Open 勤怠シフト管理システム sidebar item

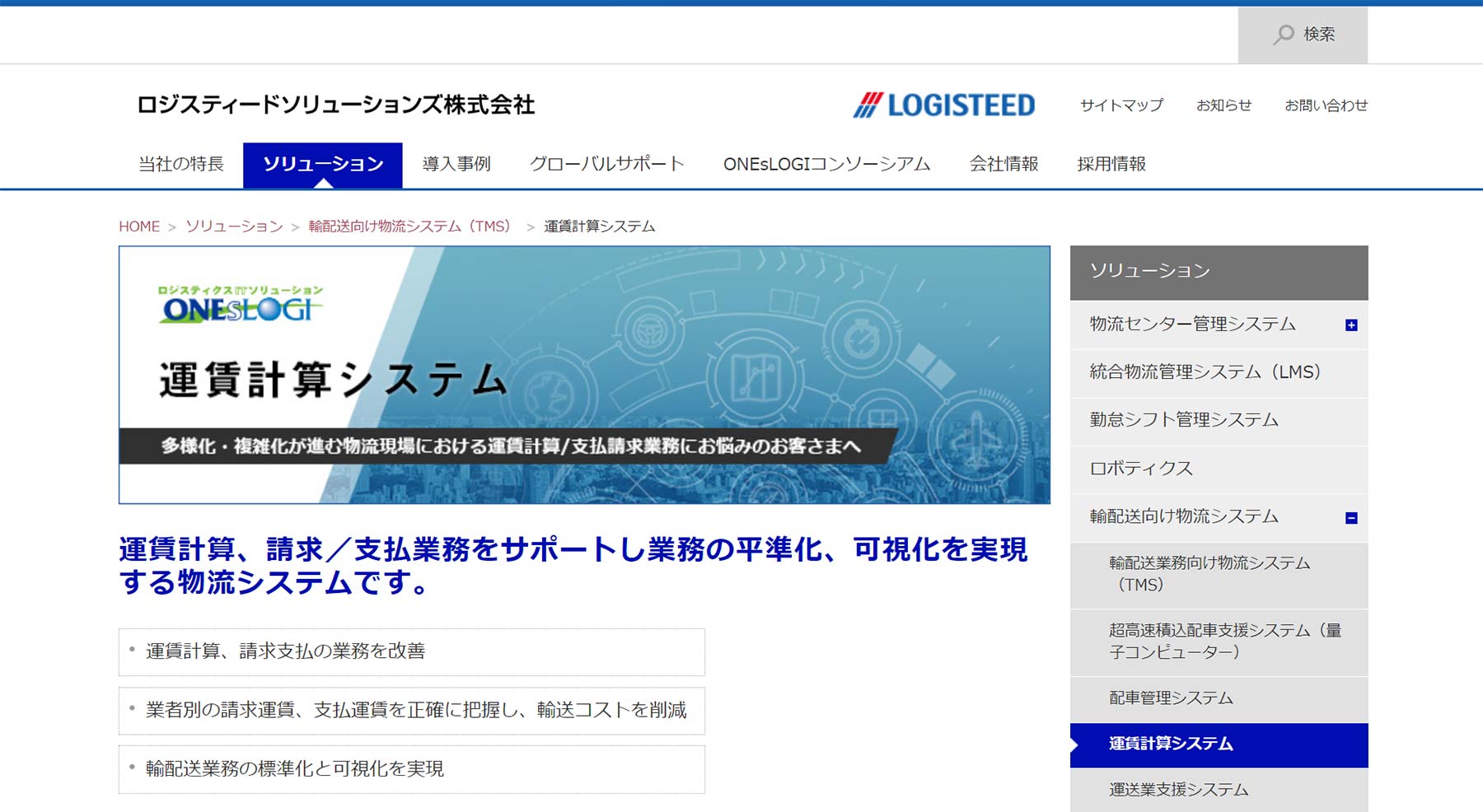[x=1219, y=421]
